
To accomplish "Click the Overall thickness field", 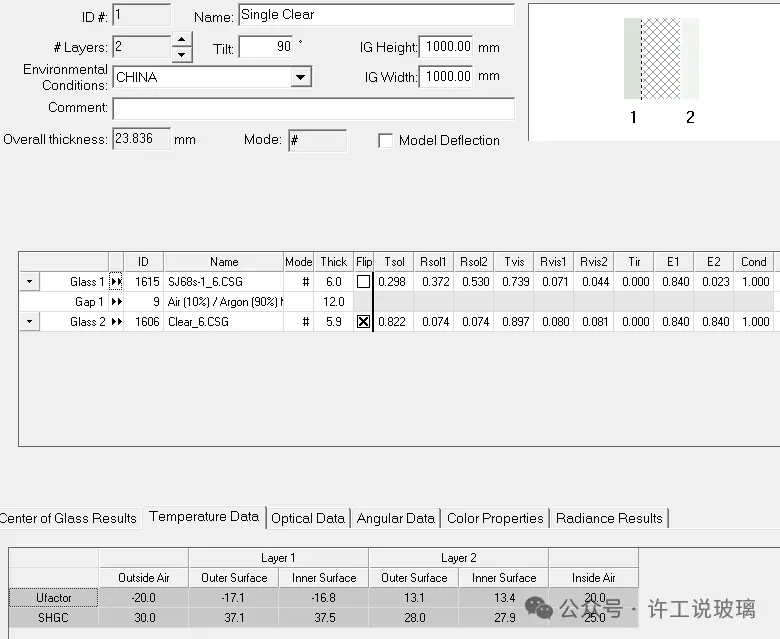I will [142, 139].
